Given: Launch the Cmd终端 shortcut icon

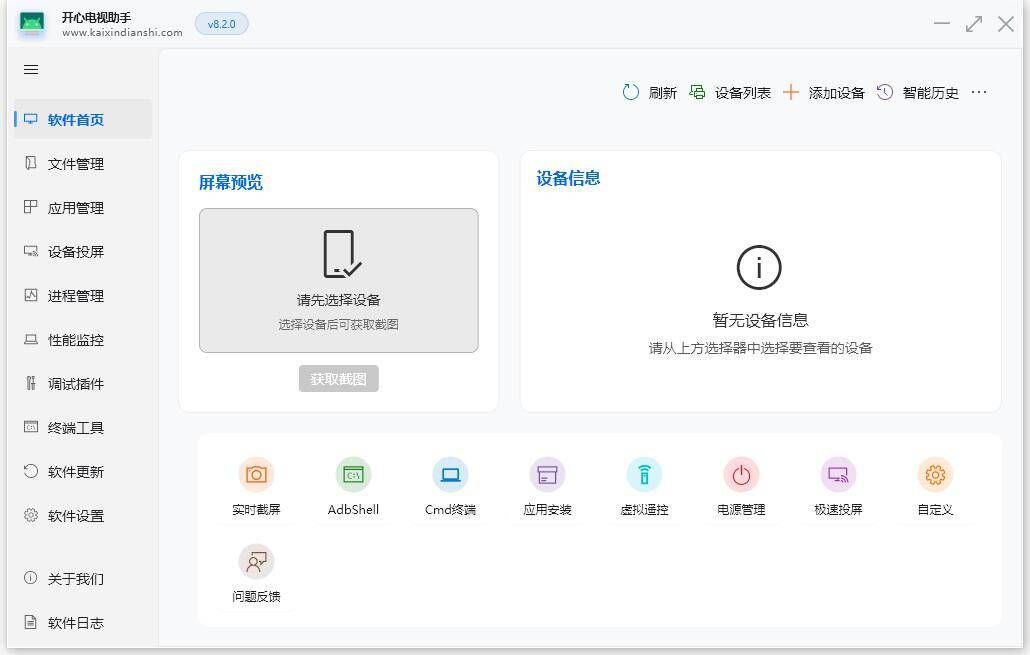Looking at the screenshot, I should tap(451, 474).
